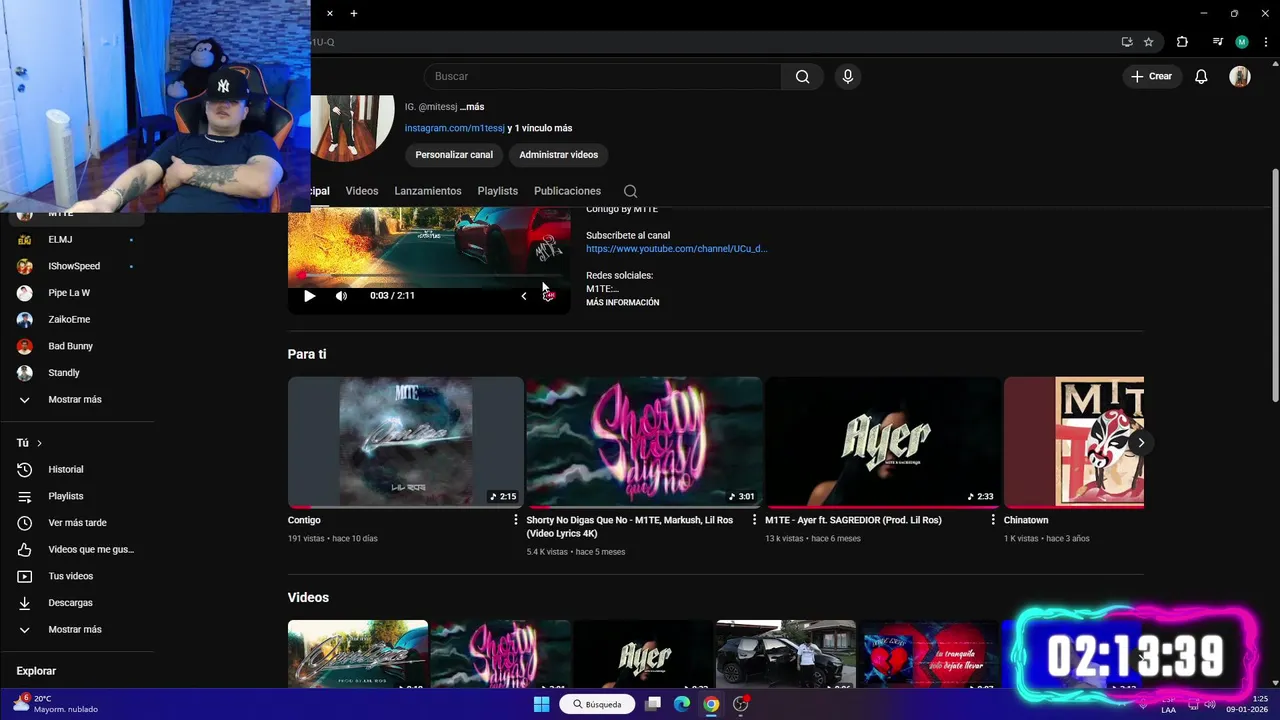
Task: Open the Crear menu
Action: tap(1151, 76)
